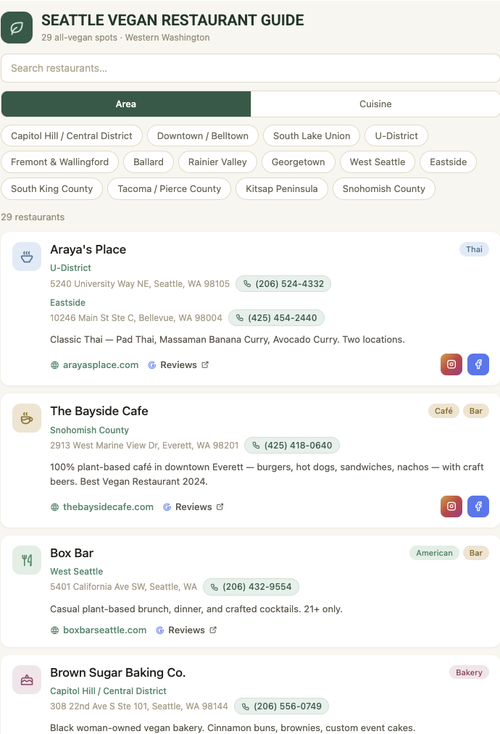Filter by Downtown / Belltown area
Viewport: 500px width, 734px height.
(x=203, y=136)
